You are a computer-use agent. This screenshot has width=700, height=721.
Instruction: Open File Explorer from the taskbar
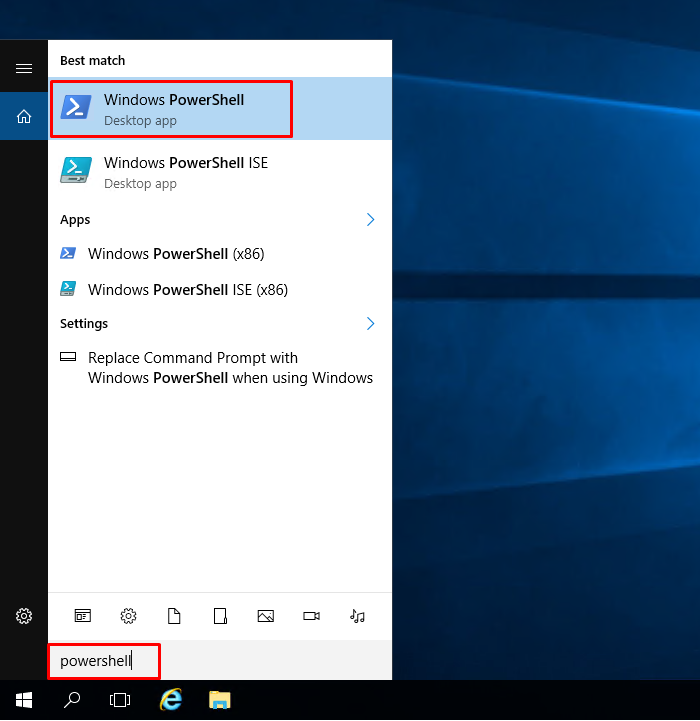click(x=220, y=700)
